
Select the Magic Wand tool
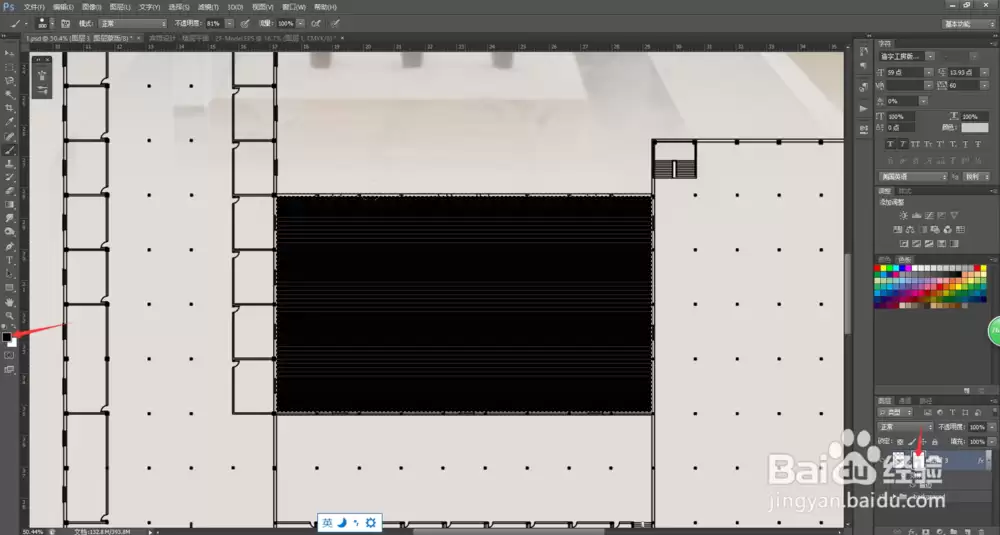click(9, 94)
